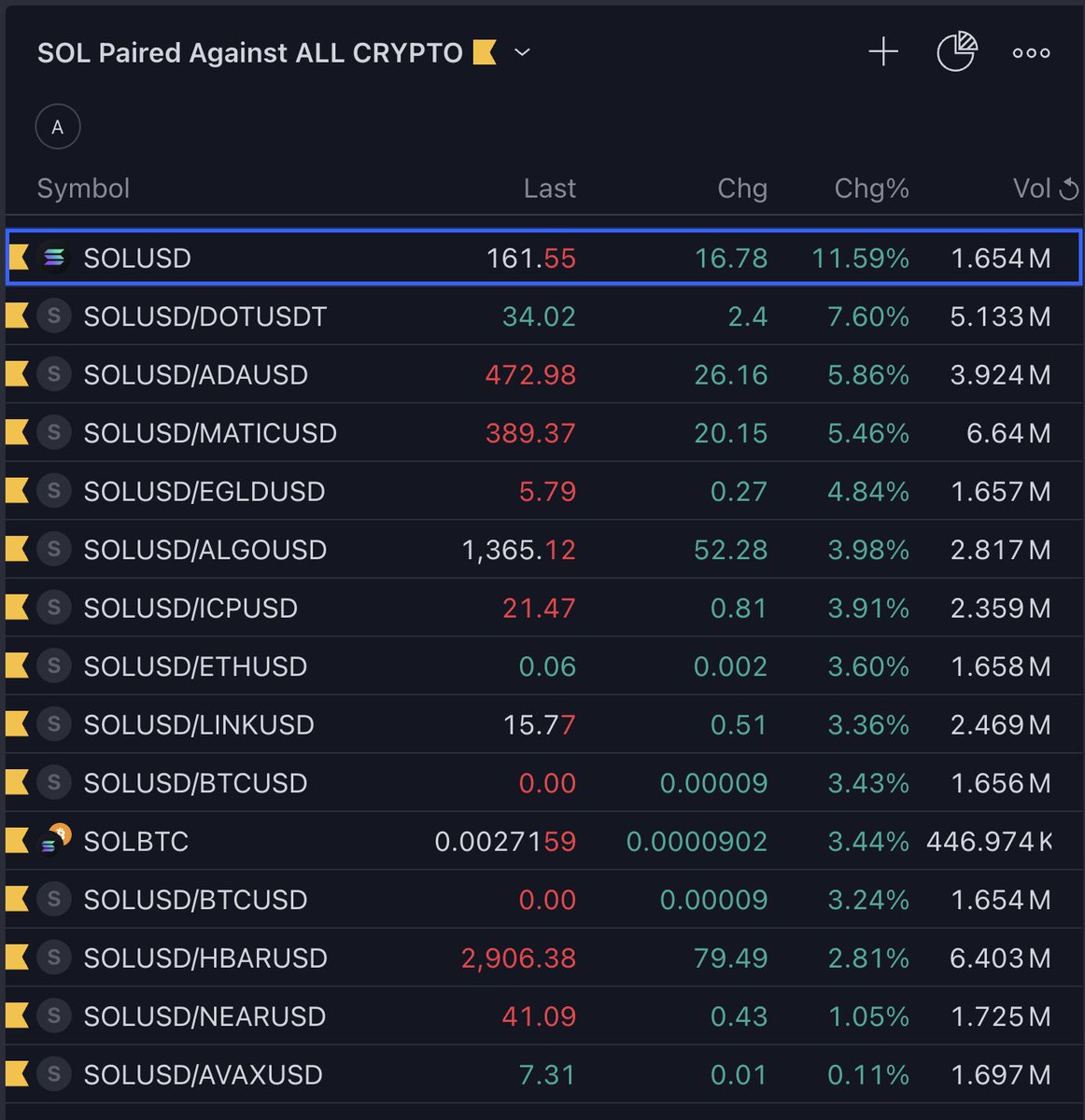Expand the watchlist name dropdown chevron
The width and height of the screenshot is (1085, 1120).
(x=523, y=52)
